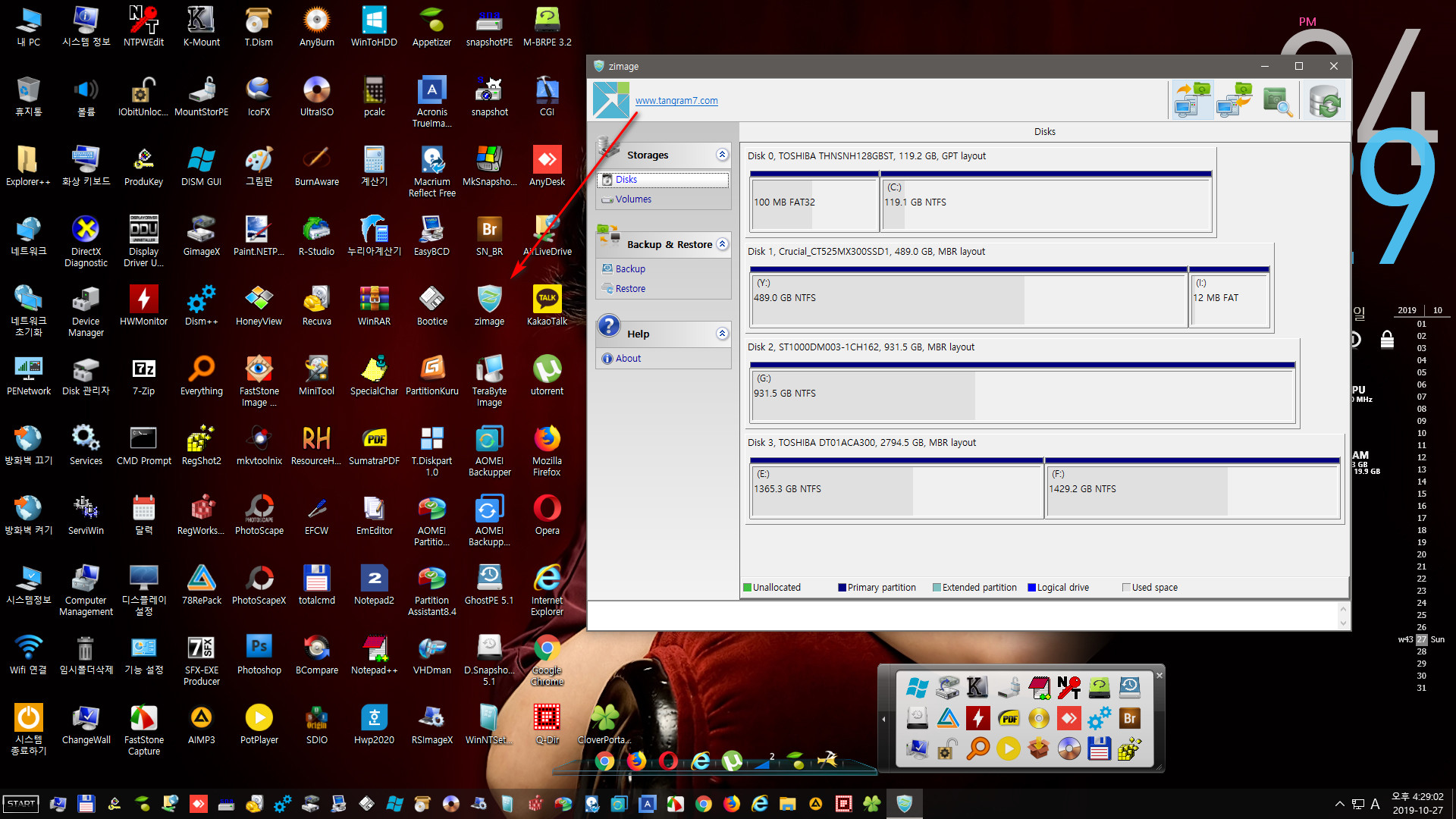Click the log pane scrollbar down arrow
This screenshot has width=1456, height=819.
(1343, 623)
